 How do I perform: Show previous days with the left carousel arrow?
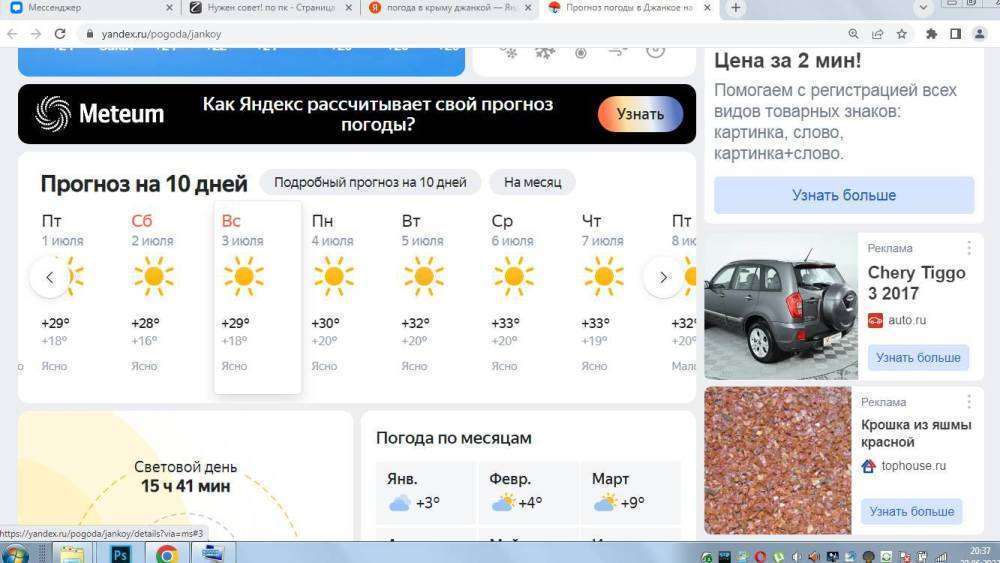tap(50, 277)
